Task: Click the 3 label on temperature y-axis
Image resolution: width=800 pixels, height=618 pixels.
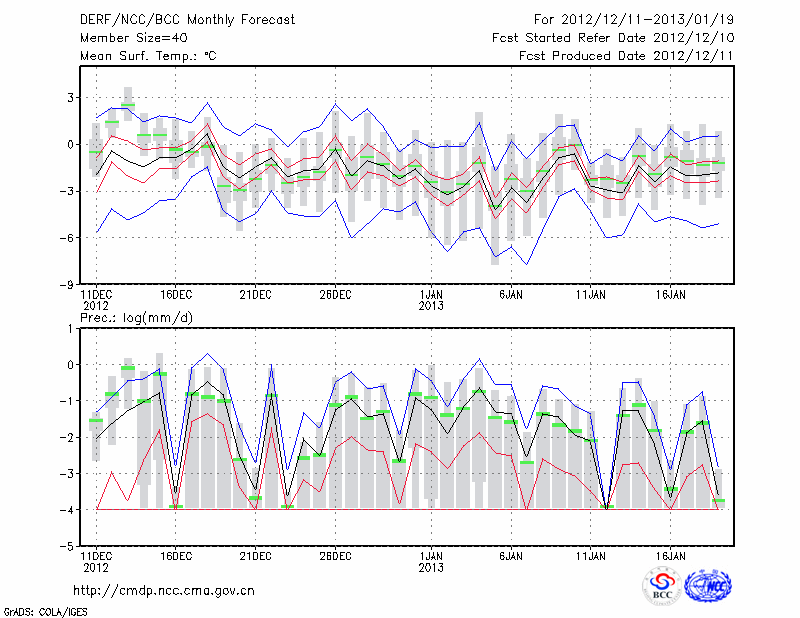Action: click(x=71, y=97)
